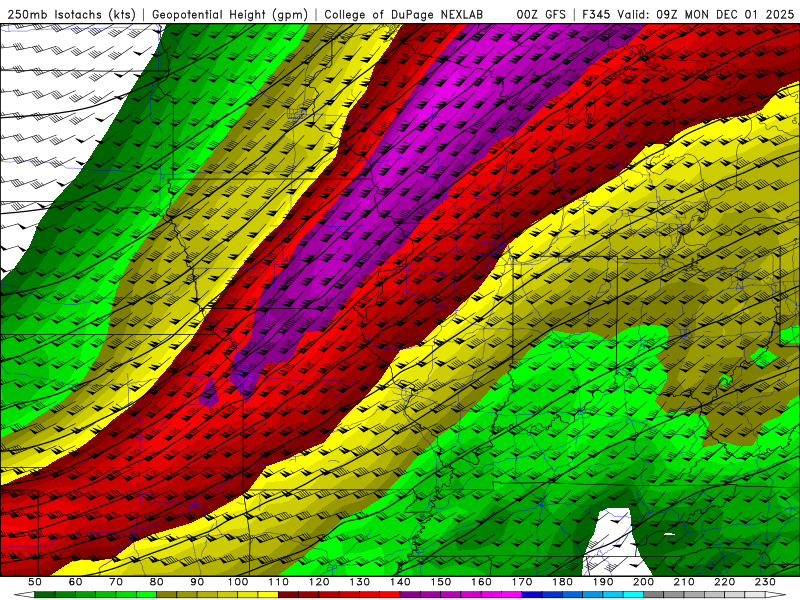Viewport: 800px width, 600px height.
Task: Click the 120 label on the color scale
Action: coord(319,582)
